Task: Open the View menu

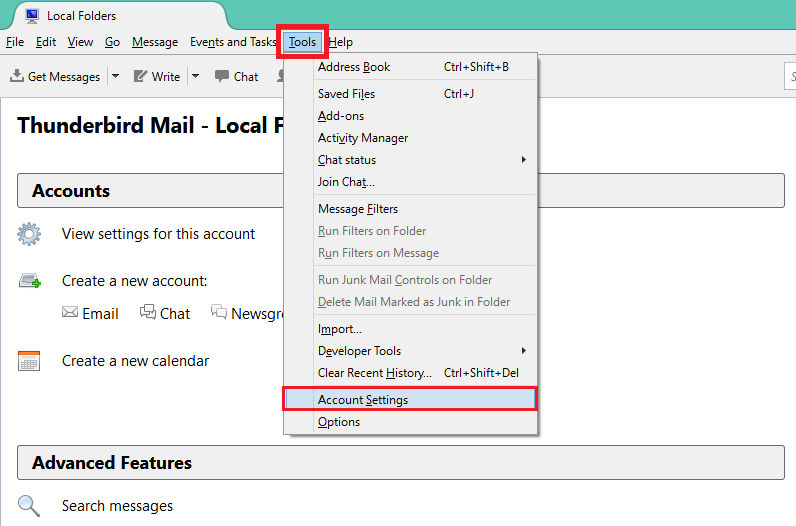Action: tap(80, 42)
